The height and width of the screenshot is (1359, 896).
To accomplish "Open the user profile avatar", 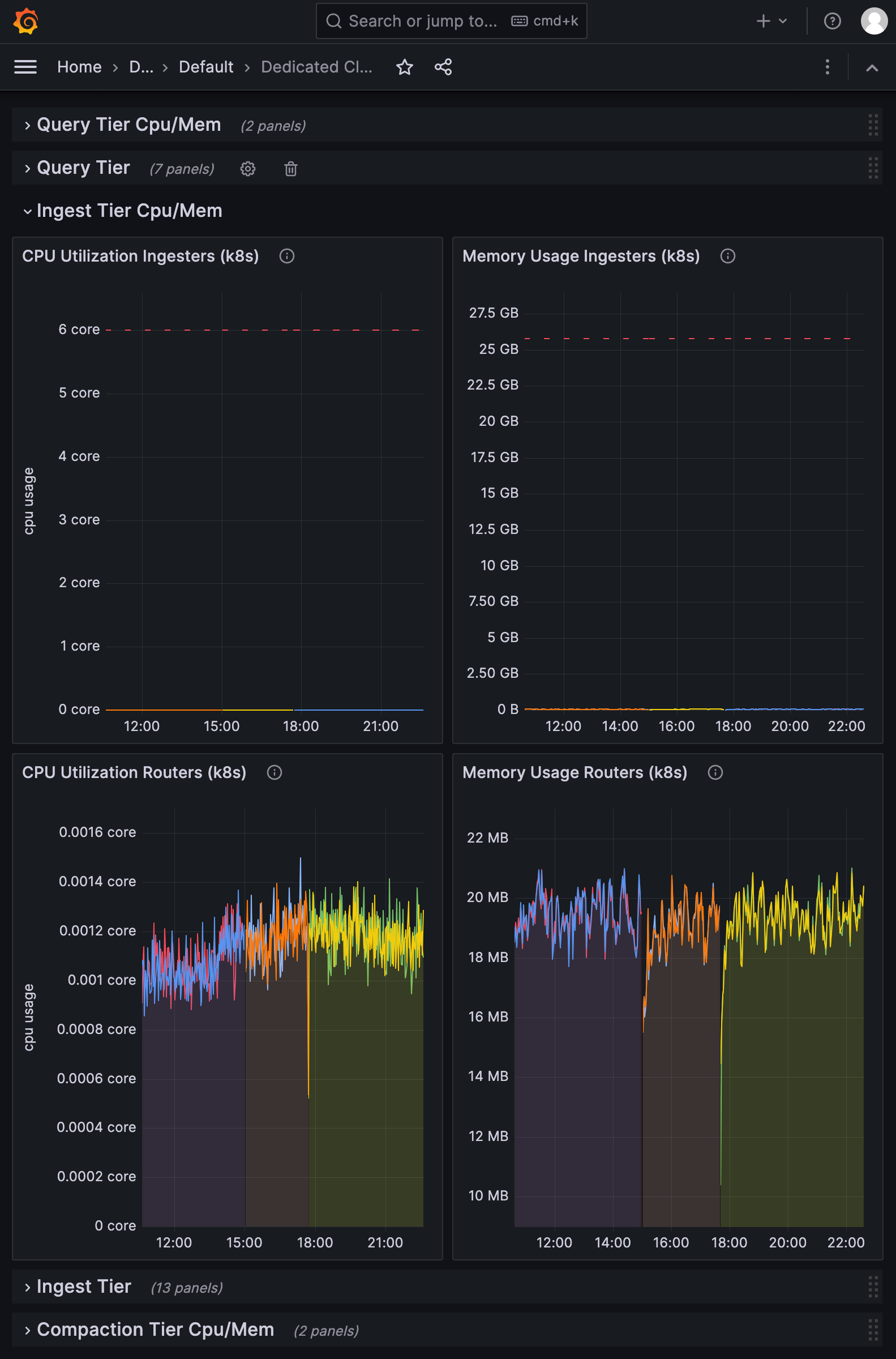I will click(x=873, y=22).
